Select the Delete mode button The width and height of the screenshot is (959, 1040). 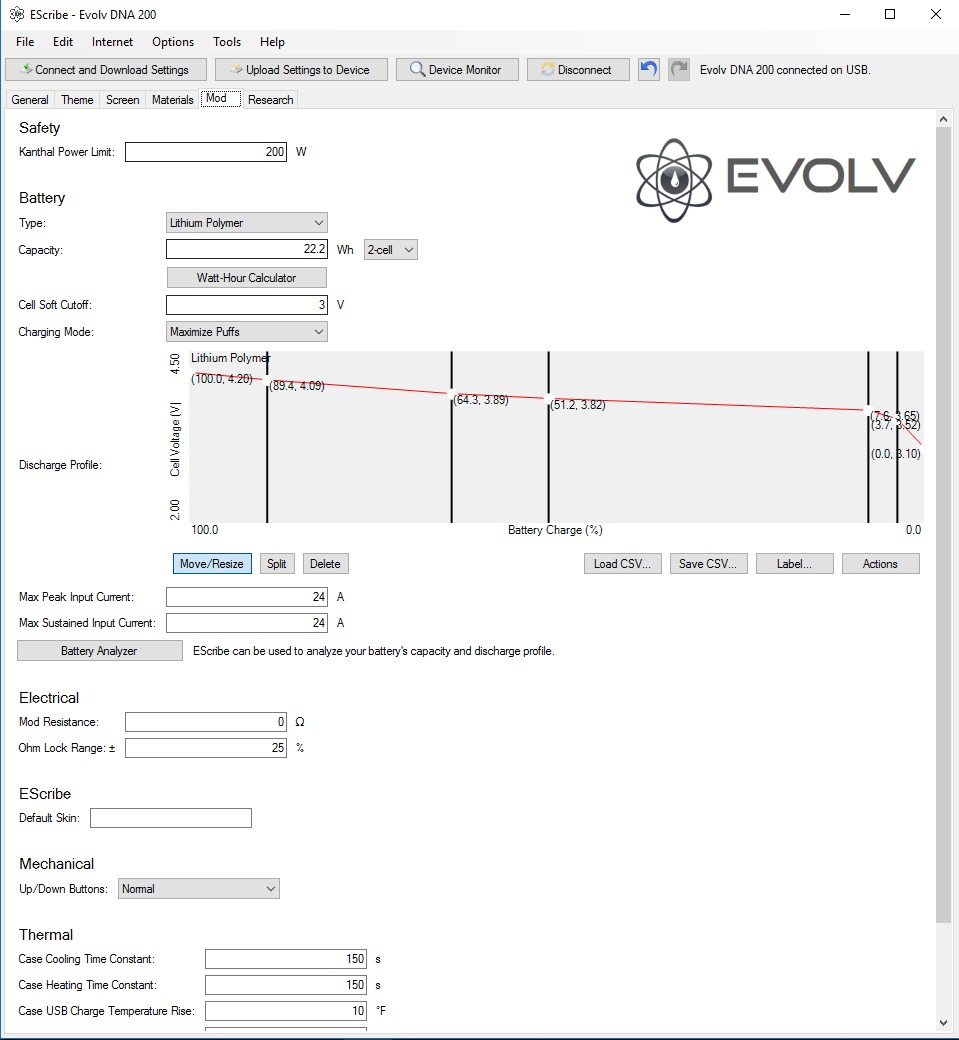pos(325,564)
